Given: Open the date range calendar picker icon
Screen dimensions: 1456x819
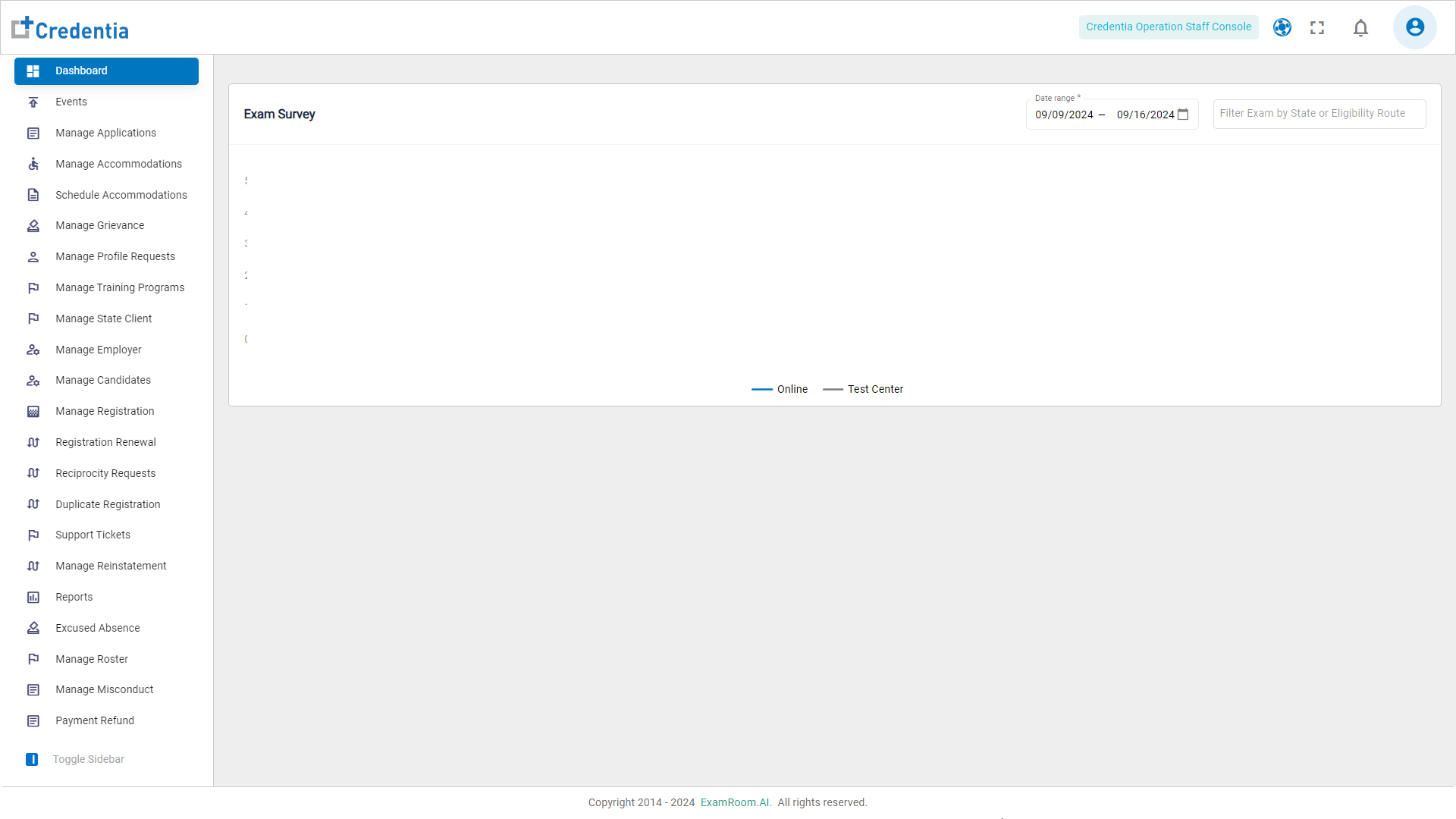Looking at the screenshot, I should pos(1183,115).
